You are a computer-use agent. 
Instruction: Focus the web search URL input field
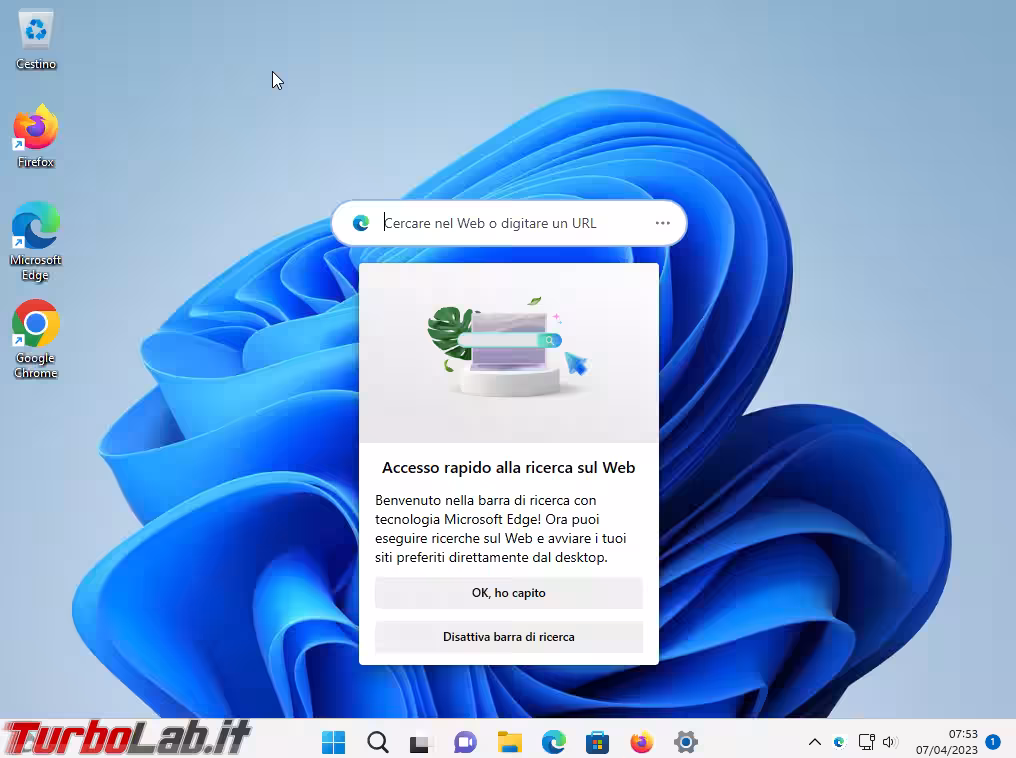(x=510, y=223)
